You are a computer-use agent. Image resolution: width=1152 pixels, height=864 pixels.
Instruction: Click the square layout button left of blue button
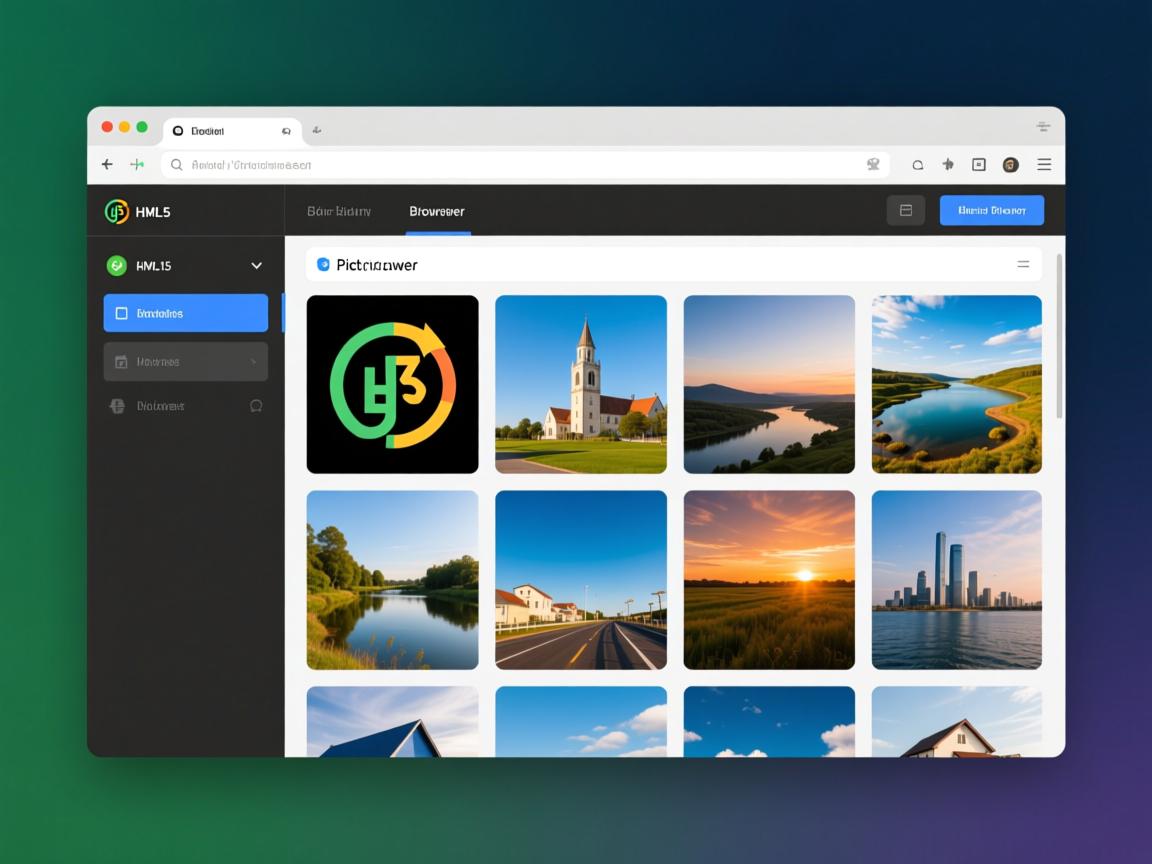click(x=905, y=210)
